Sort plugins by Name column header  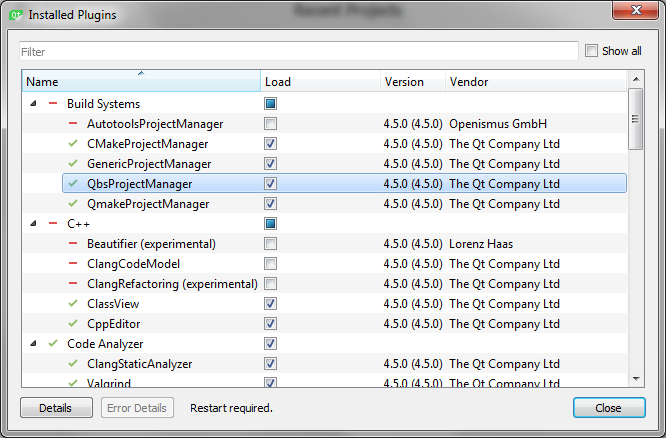pos(140,82)
